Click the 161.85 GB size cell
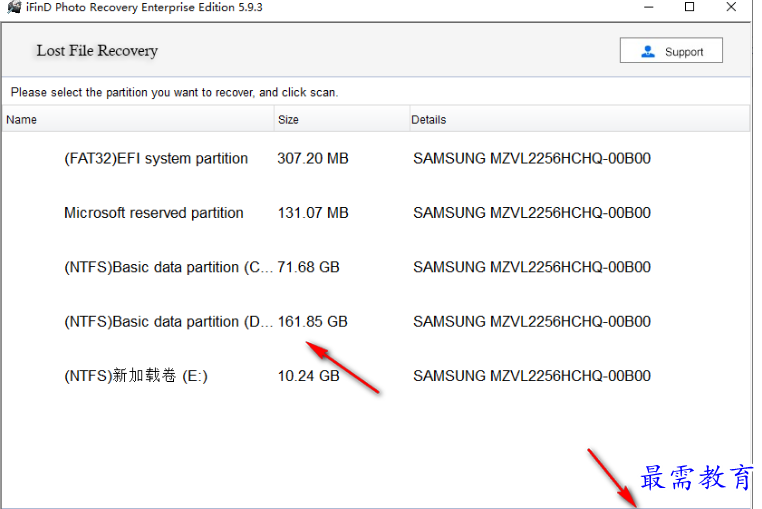The image size is (762, 509). [312, 322]
